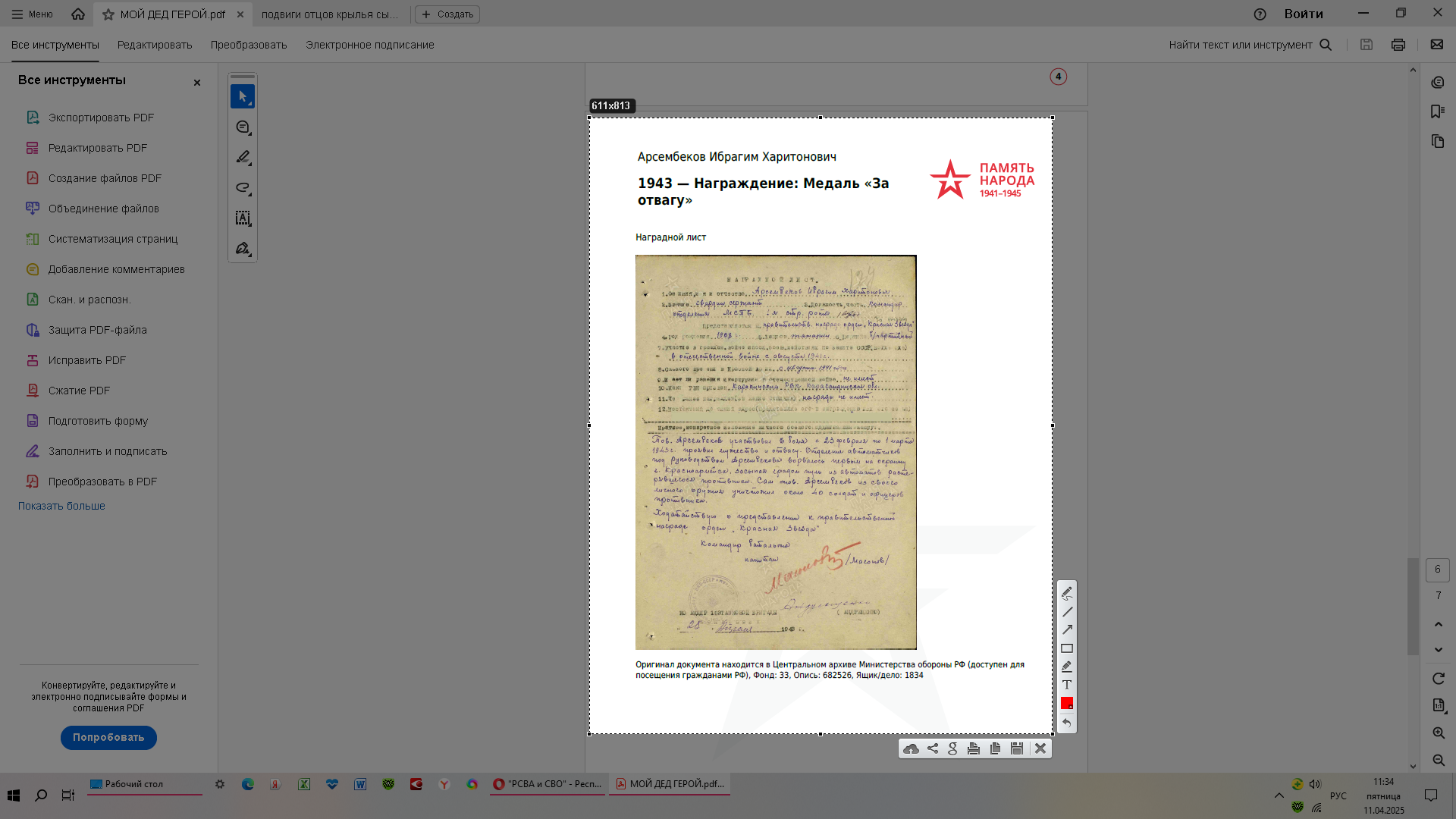This screenshot has height=819, width=1456.
Task: Open Экспортировать PDF tool
Action: pos(101,118)
